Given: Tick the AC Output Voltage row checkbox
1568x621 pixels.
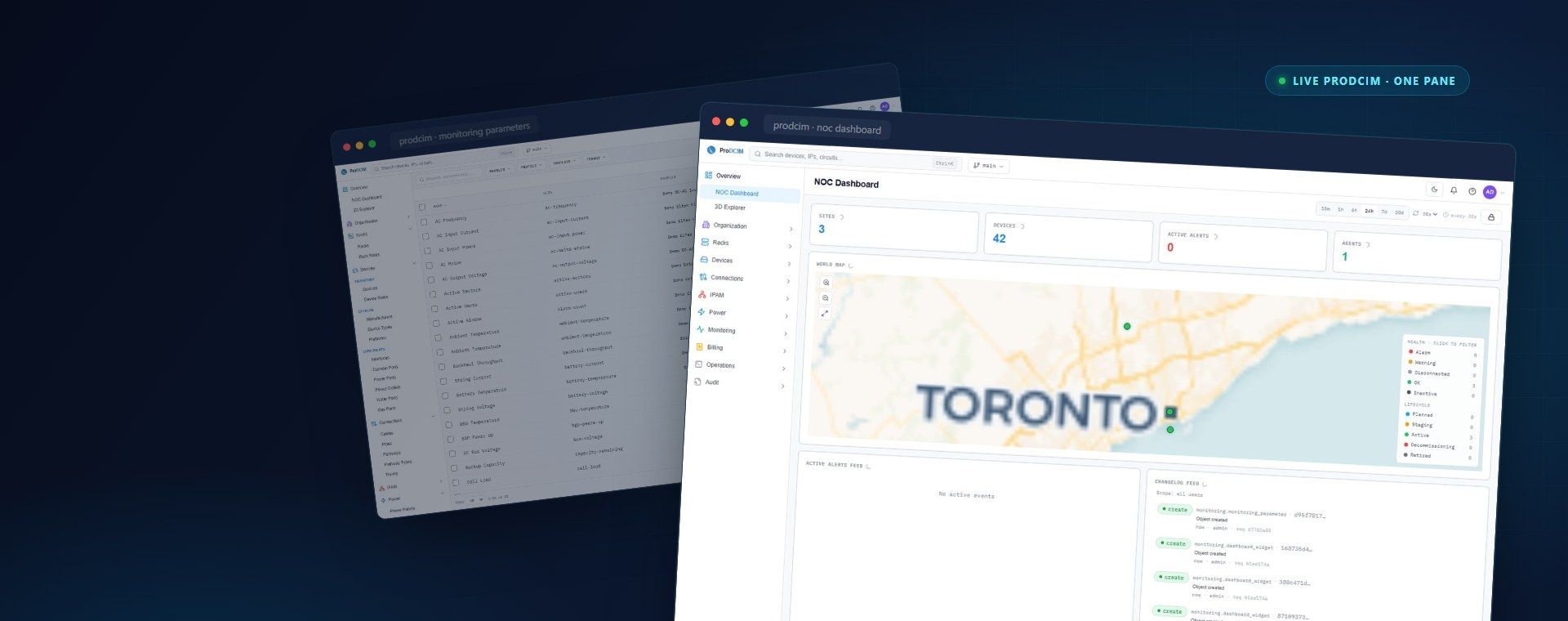Looking at the screenshot, I should pos(431,279).
